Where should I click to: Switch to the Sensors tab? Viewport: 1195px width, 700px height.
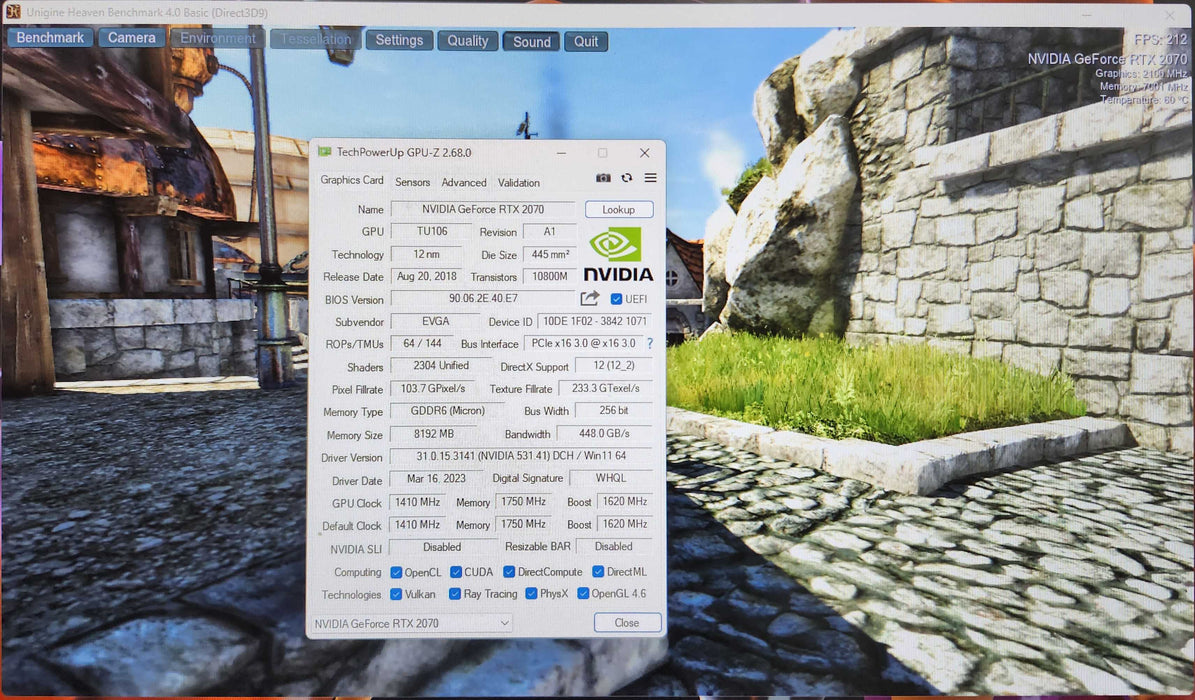tap(412, 182)
